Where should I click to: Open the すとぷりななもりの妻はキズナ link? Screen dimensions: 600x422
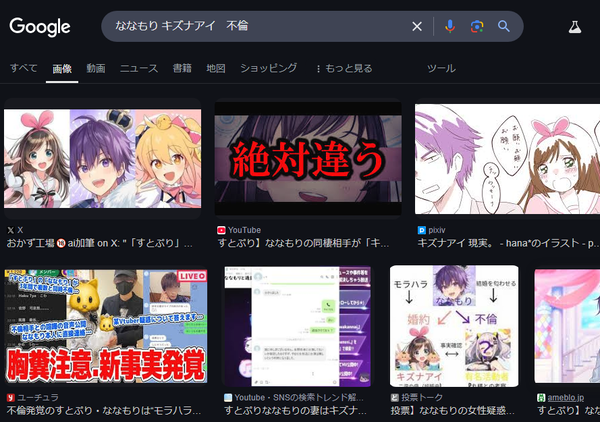coord(295,411)
